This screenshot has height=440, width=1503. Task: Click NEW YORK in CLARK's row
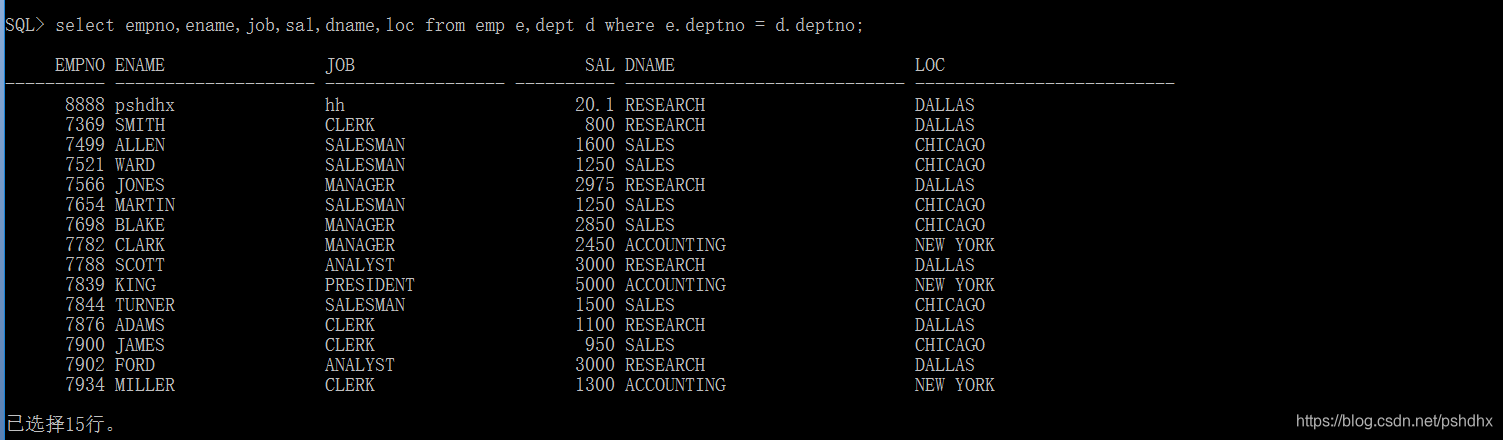955,245
